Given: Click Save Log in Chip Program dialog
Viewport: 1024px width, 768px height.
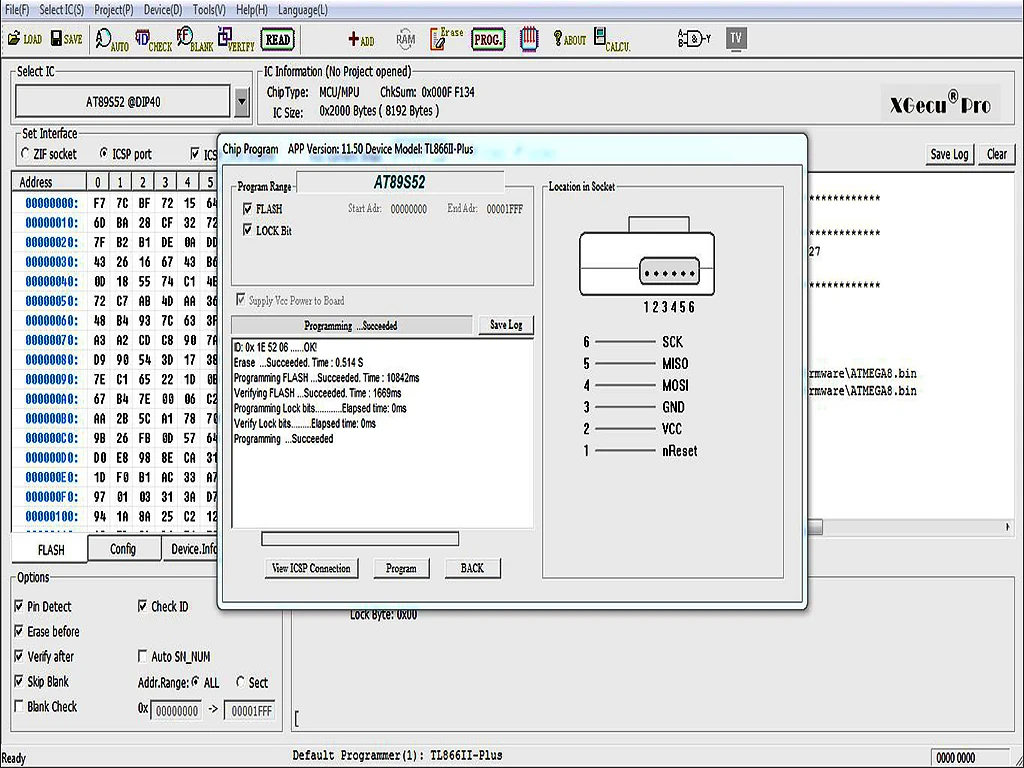Looking at the screenshot, I should tap(505, 325).
